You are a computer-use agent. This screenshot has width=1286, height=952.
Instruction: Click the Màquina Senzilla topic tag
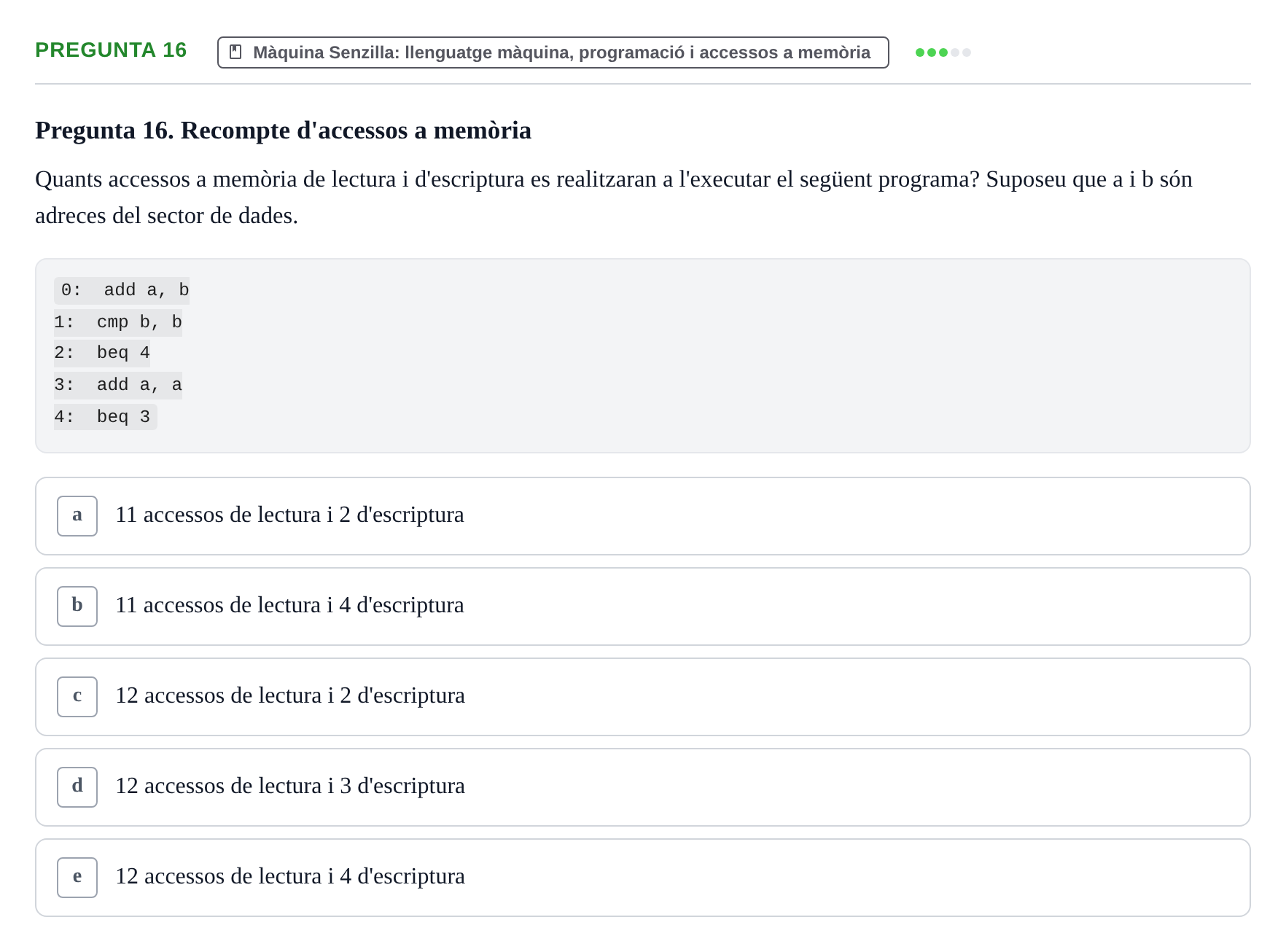tap(553, 52)
